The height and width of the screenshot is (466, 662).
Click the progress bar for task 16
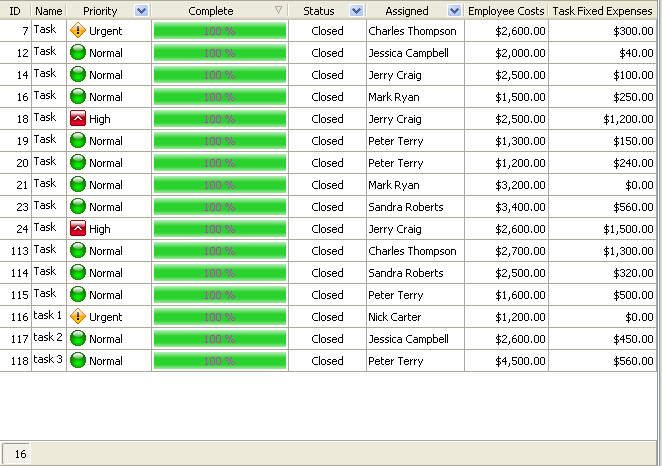(219, 97)
